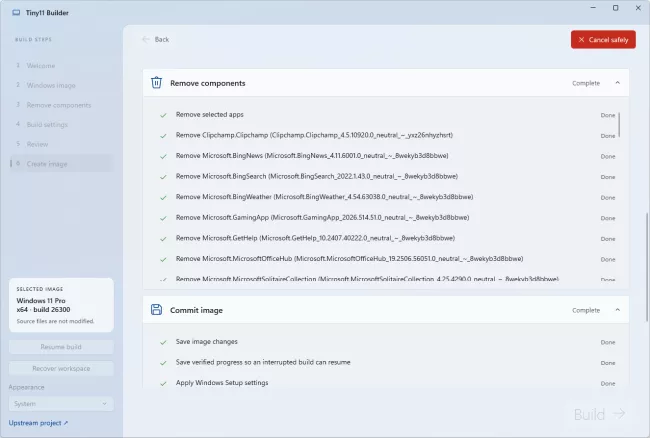
Task: Click Done status for Clipchamp row
Action: point(608,136)
